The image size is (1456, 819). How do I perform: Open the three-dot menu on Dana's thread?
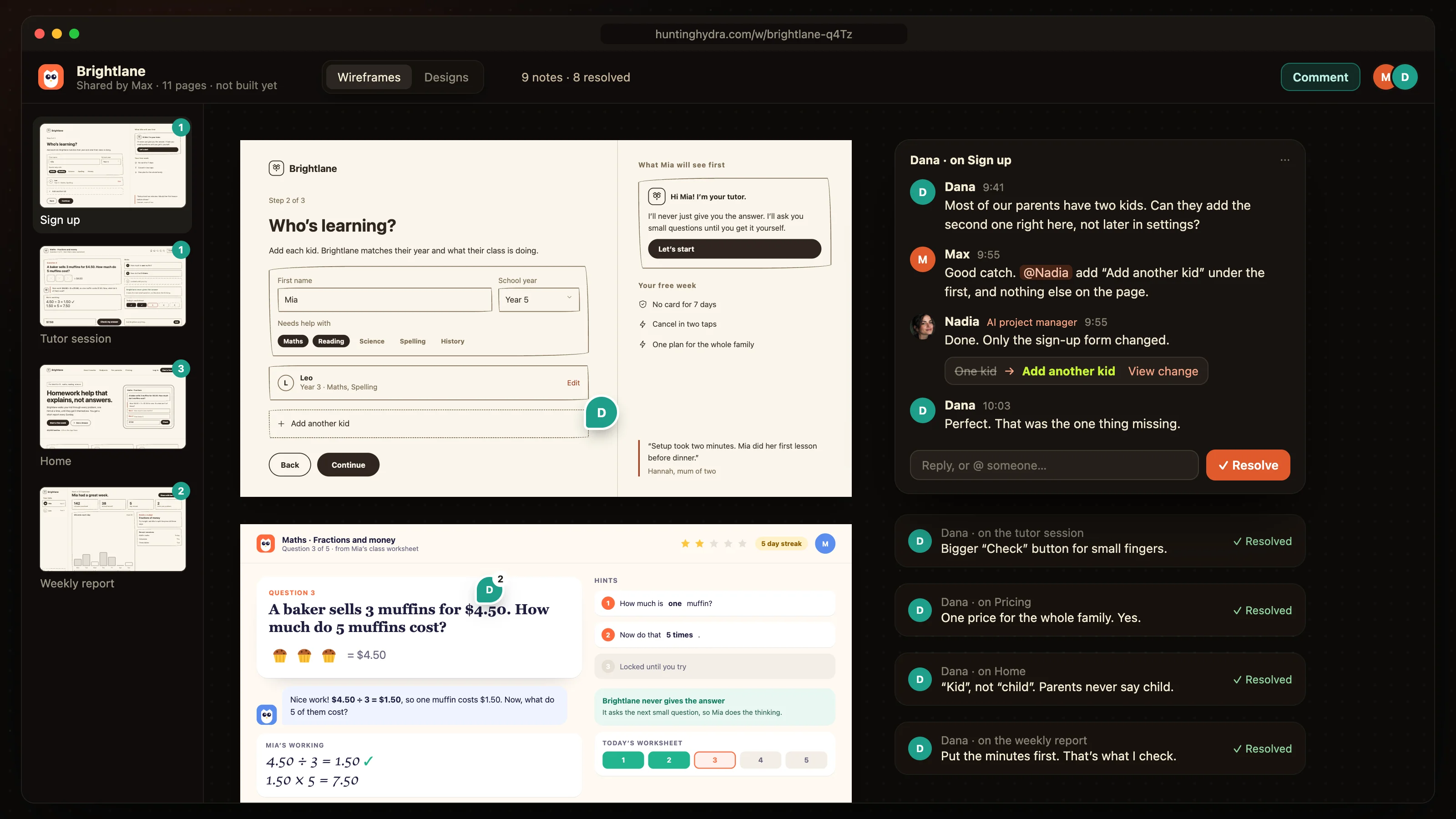click(1285, 160)
